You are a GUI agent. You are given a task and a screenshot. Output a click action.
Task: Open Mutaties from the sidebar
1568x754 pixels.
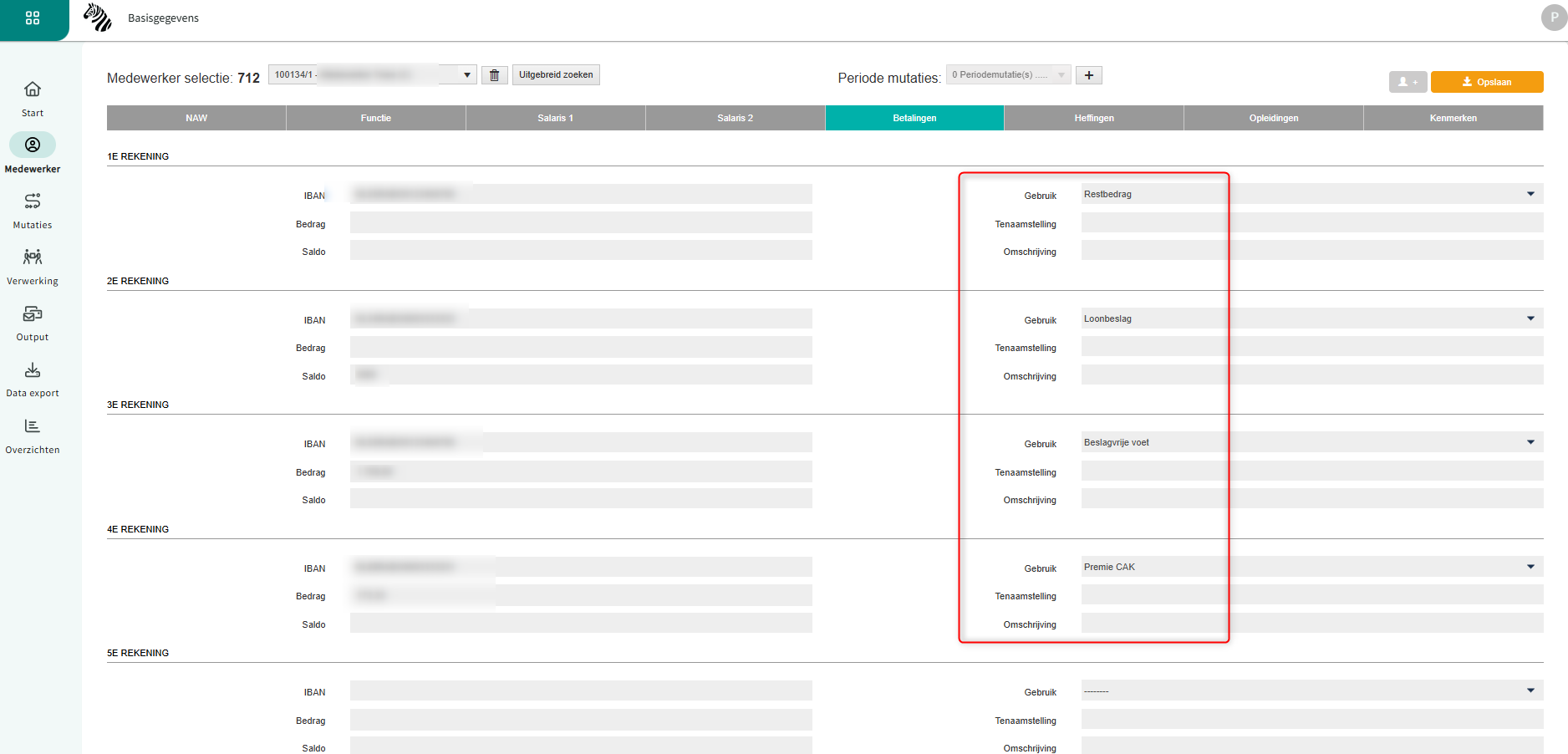click(33, 211)
